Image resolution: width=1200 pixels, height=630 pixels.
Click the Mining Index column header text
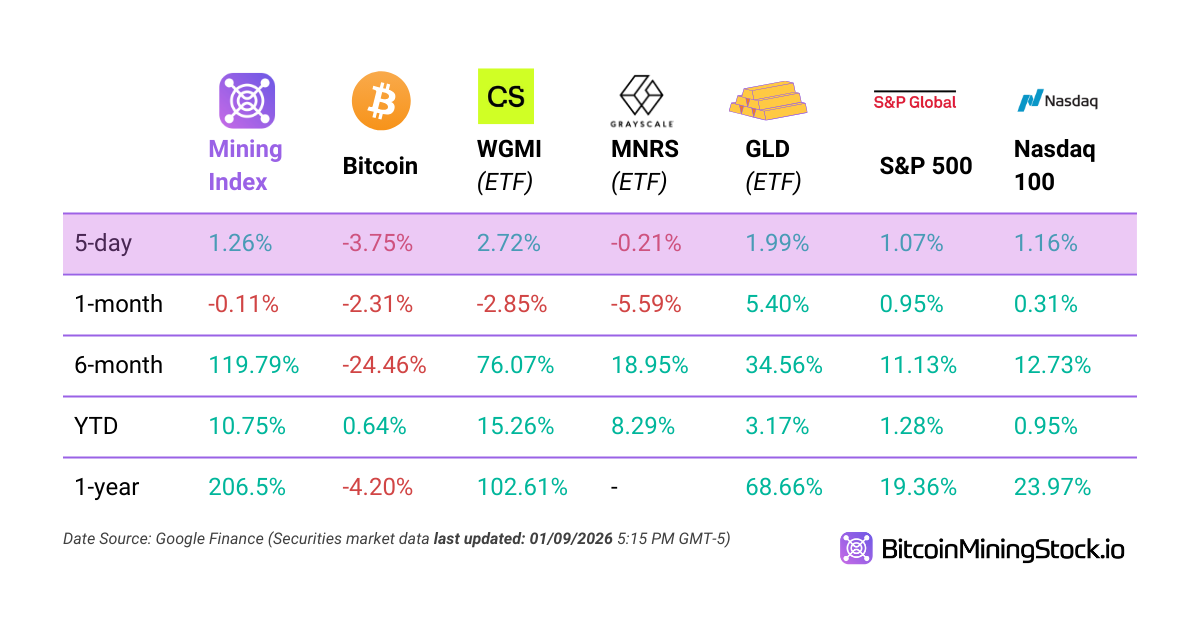245,165
